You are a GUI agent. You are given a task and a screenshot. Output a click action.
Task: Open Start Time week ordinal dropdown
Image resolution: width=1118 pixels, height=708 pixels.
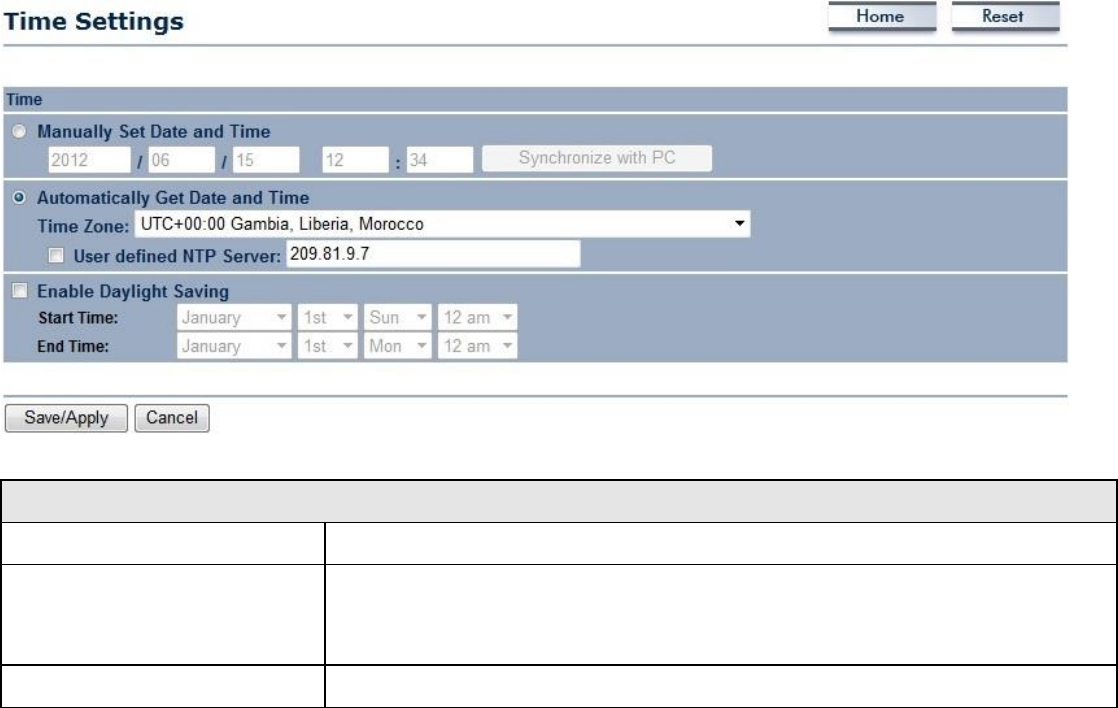pyautogui.click(x=327, y=317)
